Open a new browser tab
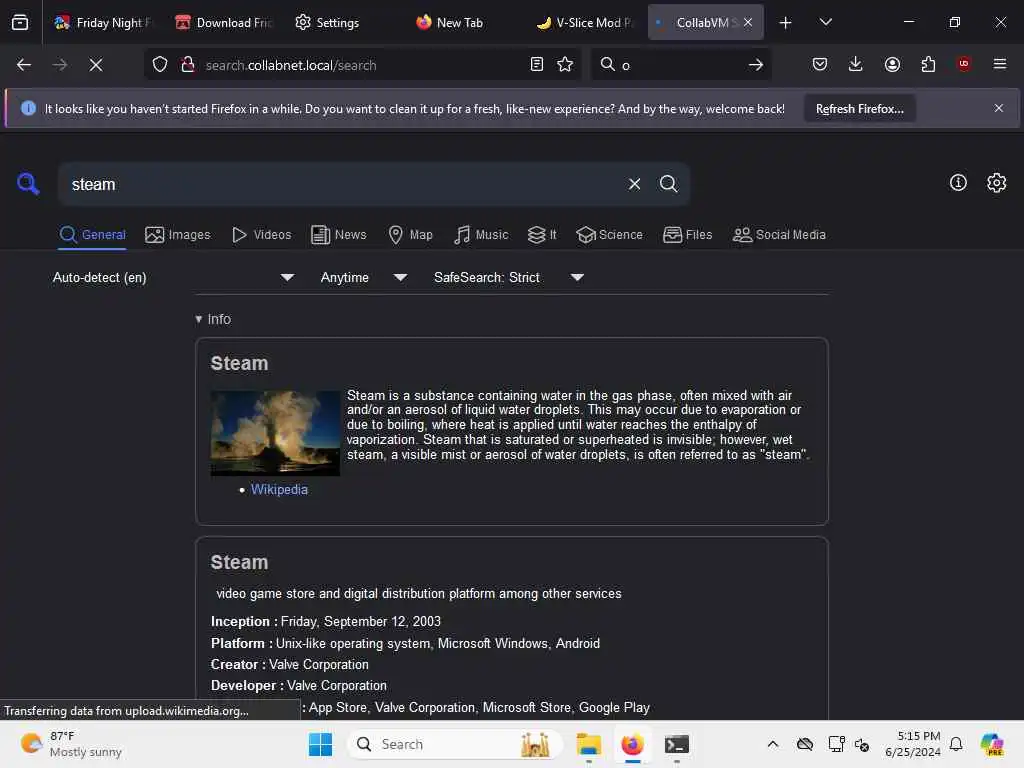The width and height of the screenshot is (1024, 768). (786, 23)
